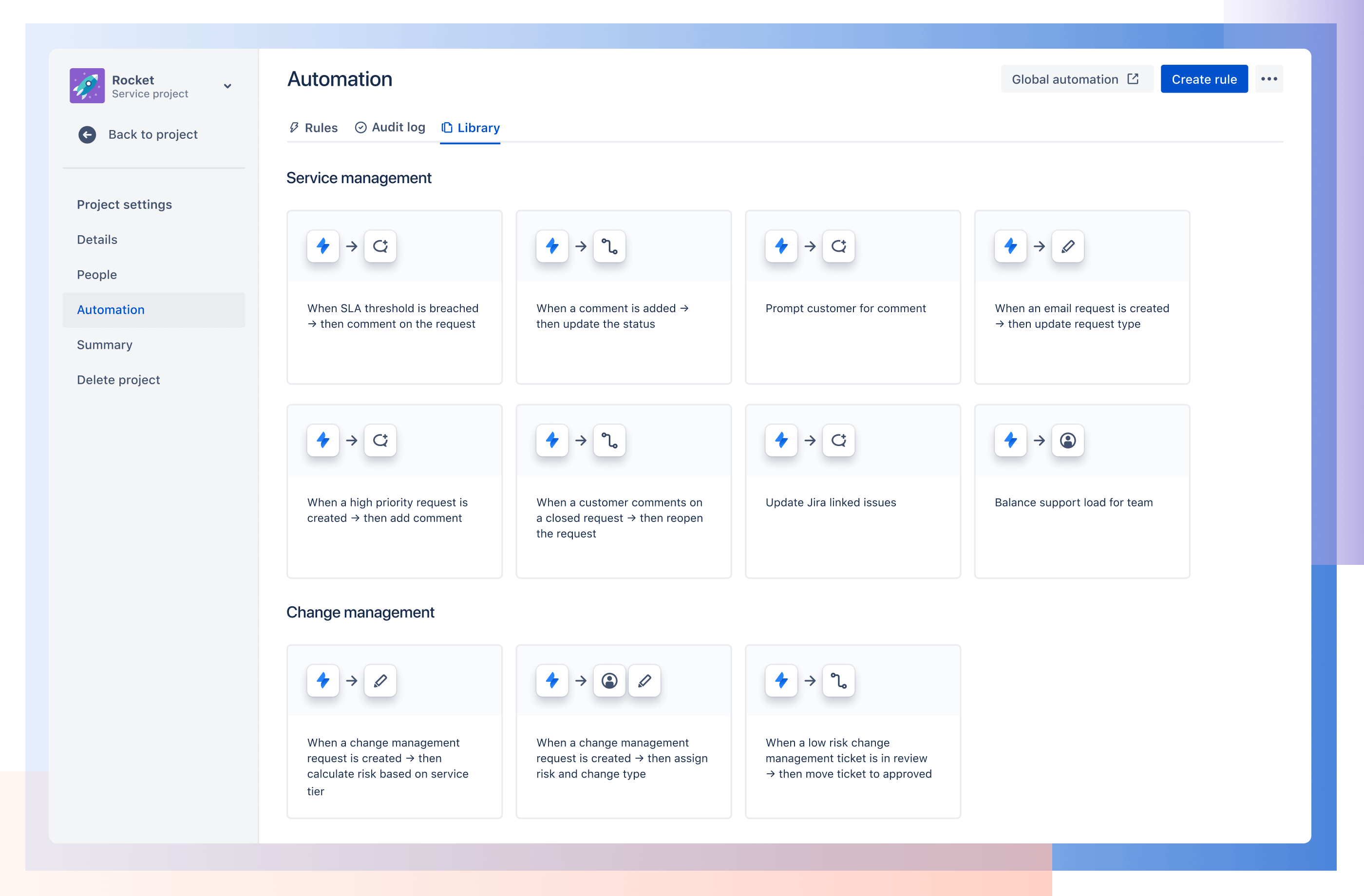The width and height of the screenshot is (1364, 896).
Task: Expand the three-dot overflow menu
Action: click(x=1270, y=79)
